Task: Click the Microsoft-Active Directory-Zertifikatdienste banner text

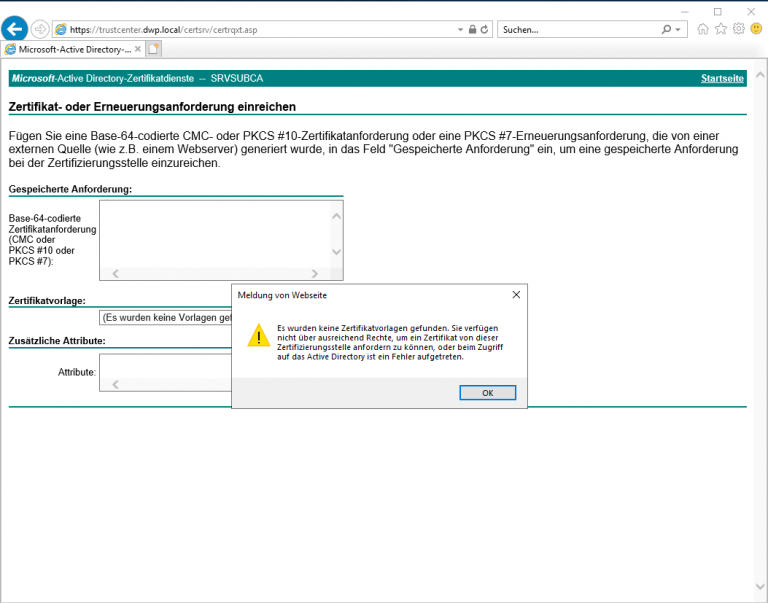Action: point(103,78)
